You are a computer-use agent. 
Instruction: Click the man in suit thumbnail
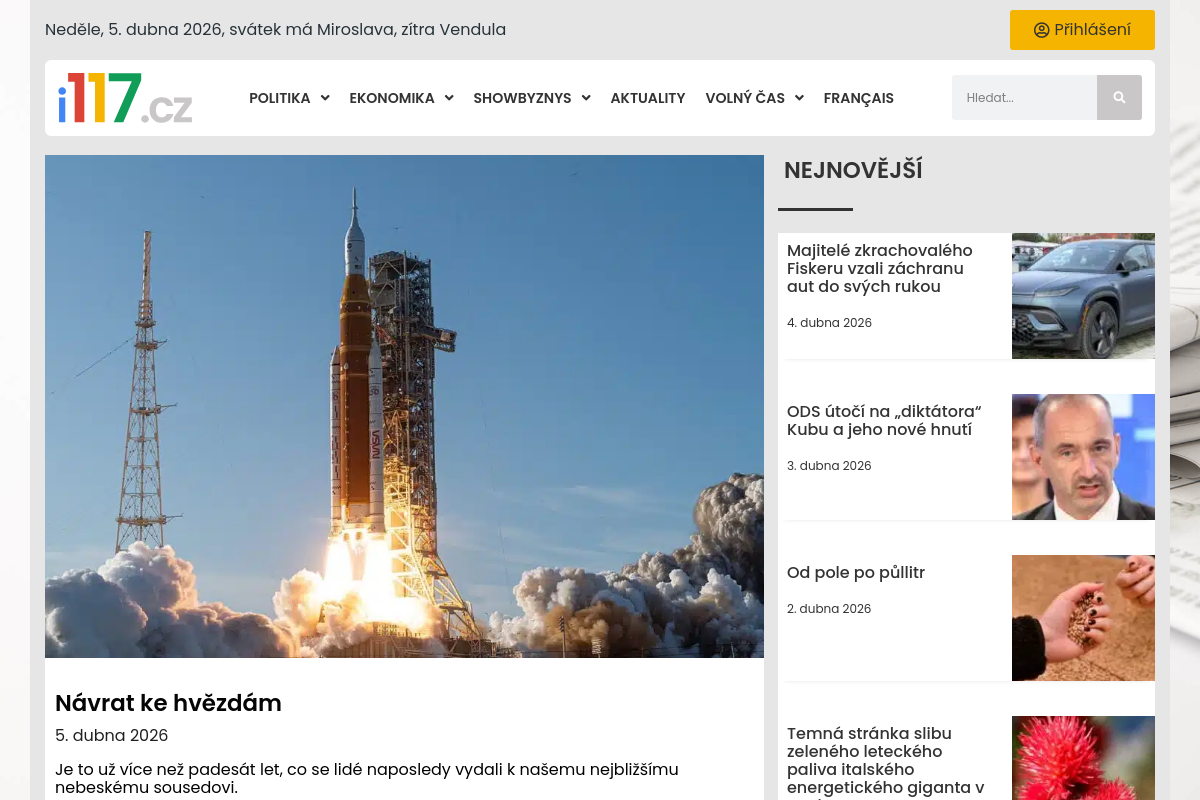(x=1083, y=457)
